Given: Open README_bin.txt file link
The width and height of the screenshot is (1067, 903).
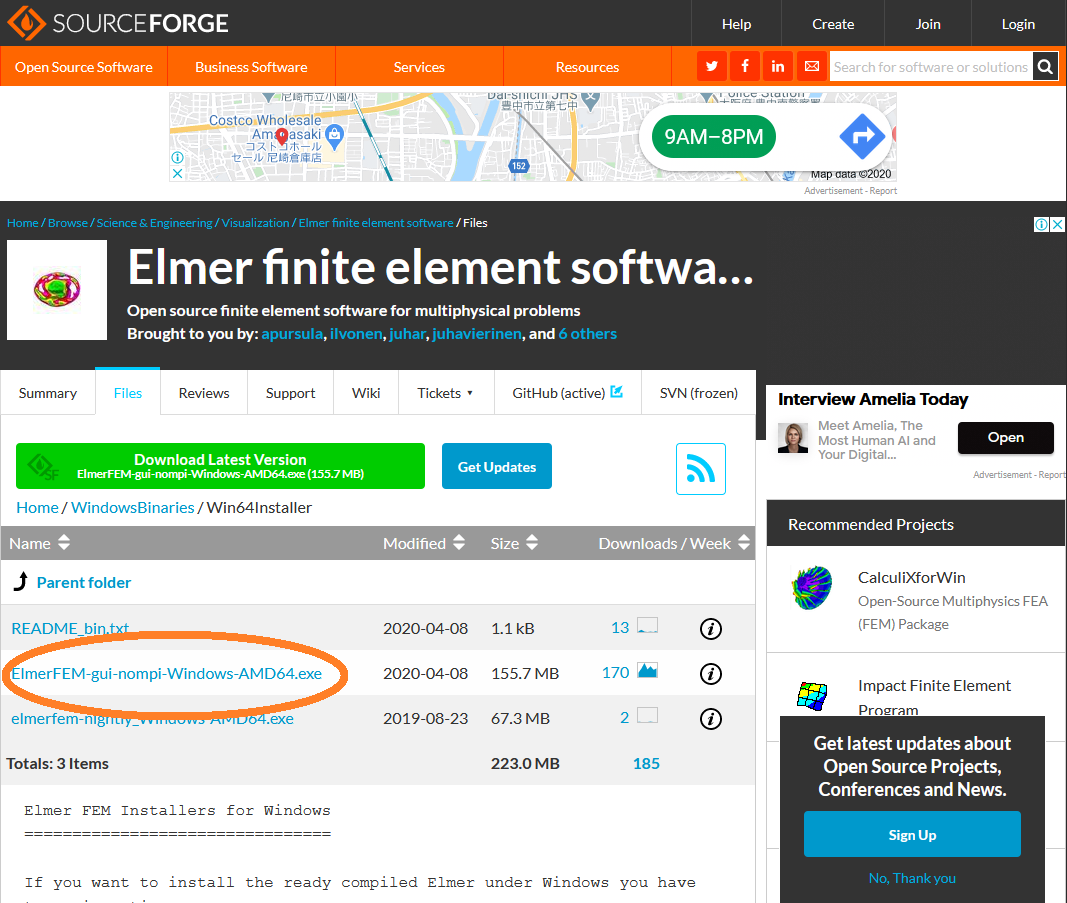Looking at the screenshot, I should point(70,628).
